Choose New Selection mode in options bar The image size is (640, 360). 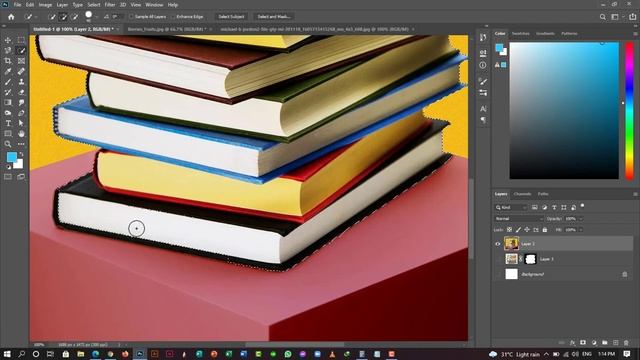pos(52,17)
